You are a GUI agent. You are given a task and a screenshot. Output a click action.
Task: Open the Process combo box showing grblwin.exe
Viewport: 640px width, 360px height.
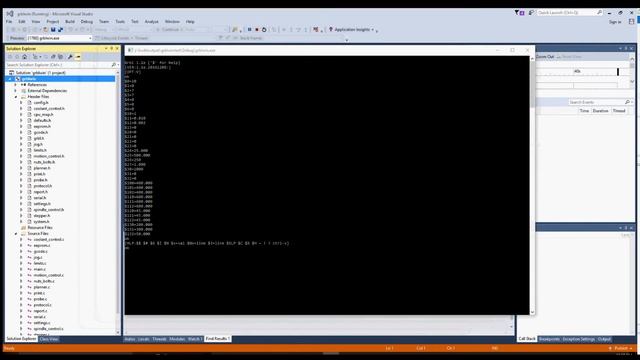60,38
